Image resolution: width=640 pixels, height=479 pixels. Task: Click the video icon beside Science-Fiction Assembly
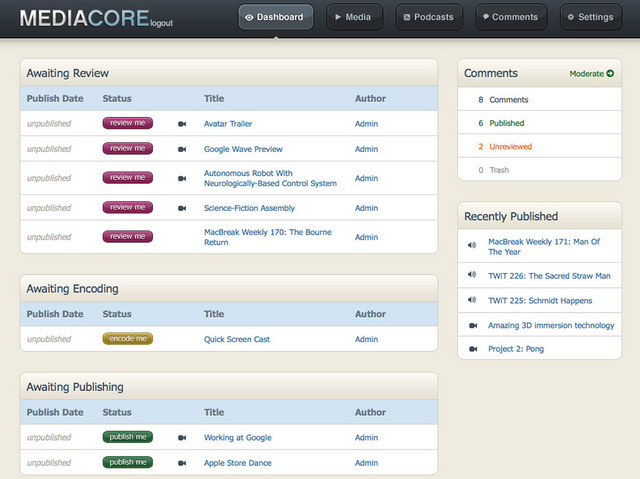pyautogui.click(x=182, y=208)
